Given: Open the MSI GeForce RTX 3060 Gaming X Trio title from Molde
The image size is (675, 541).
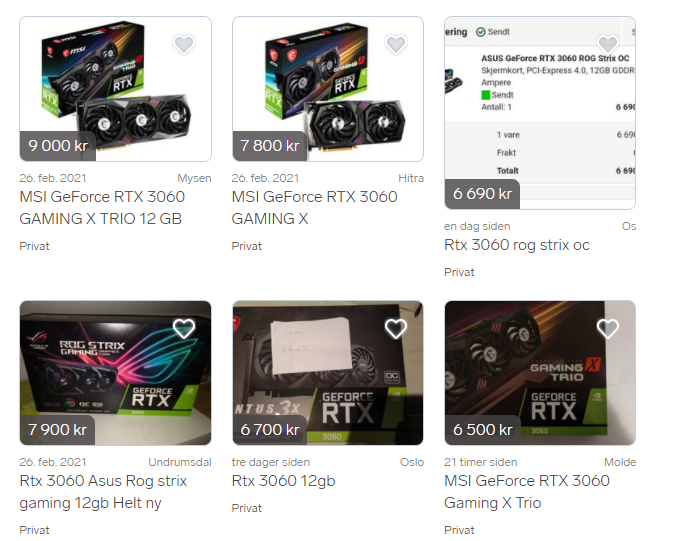Looking at the screenshot, I should (527, 492).
